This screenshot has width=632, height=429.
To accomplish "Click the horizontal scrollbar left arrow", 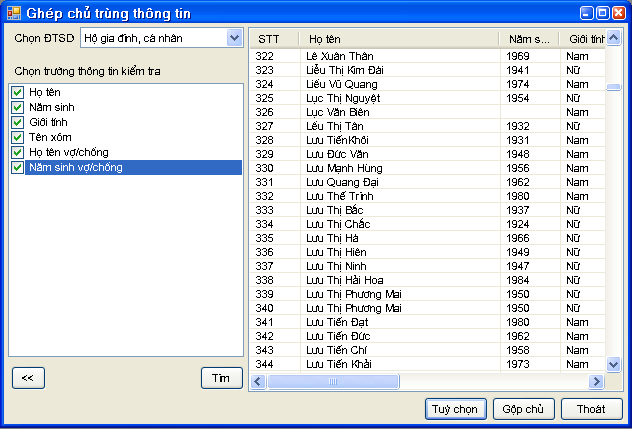I will coord(257,382).
